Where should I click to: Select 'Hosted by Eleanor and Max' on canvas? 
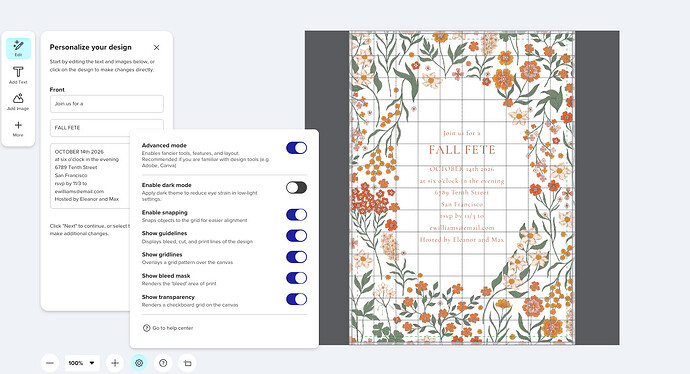tap(462, 240)
